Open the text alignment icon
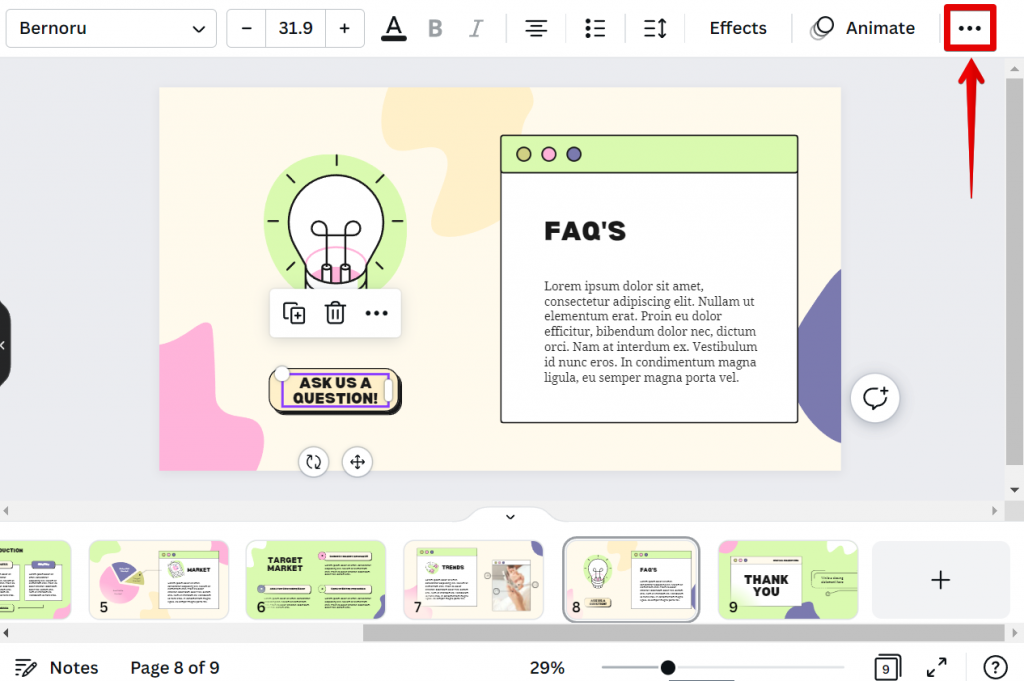This screenshot has height=681, width=1024. coord(536,27)
